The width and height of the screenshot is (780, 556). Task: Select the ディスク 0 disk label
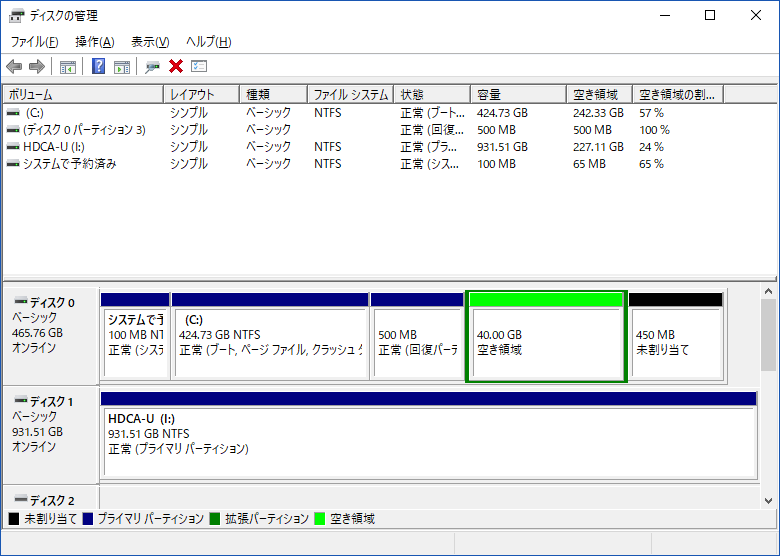pyautogui.click(x=51, y=336)
